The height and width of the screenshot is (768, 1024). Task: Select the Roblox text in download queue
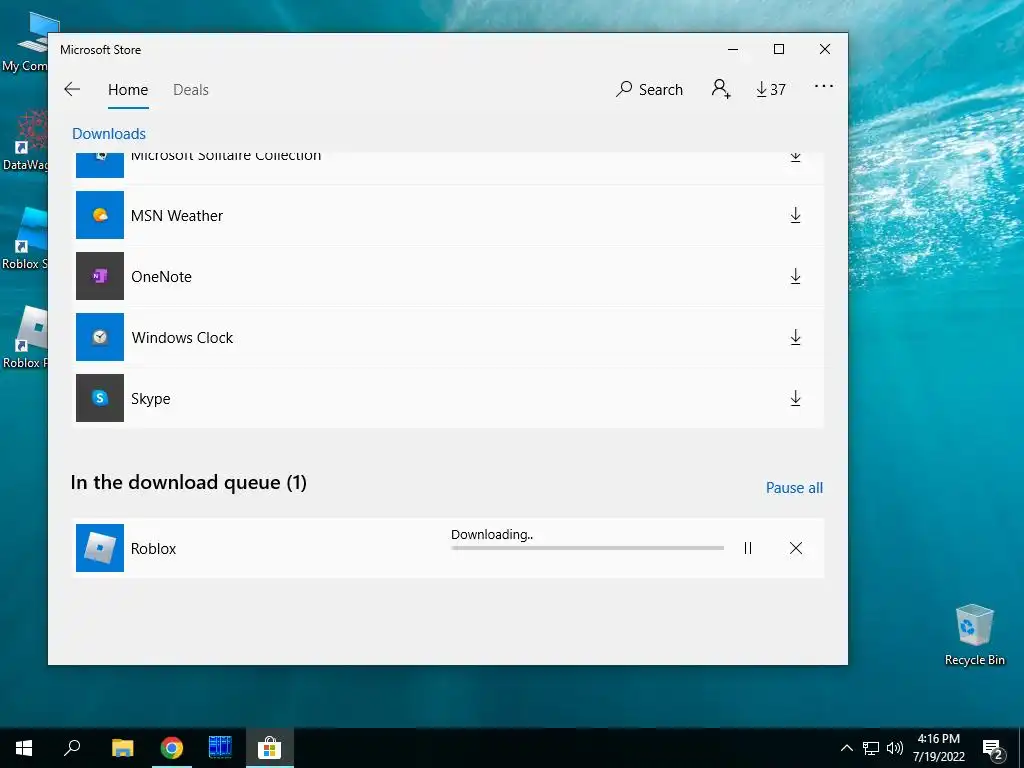click(153, 549)
